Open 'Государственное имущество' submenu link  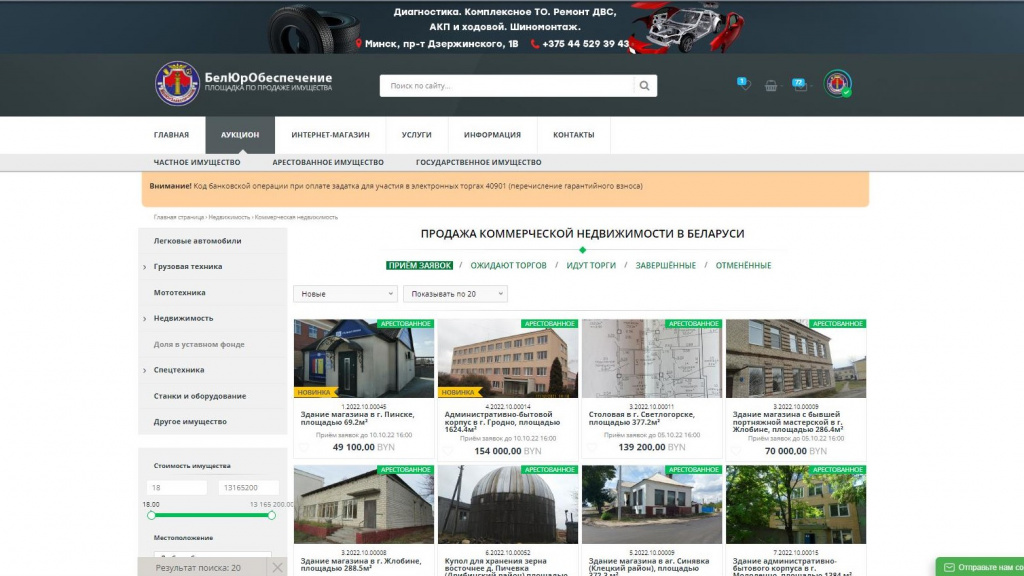(478, 162)
